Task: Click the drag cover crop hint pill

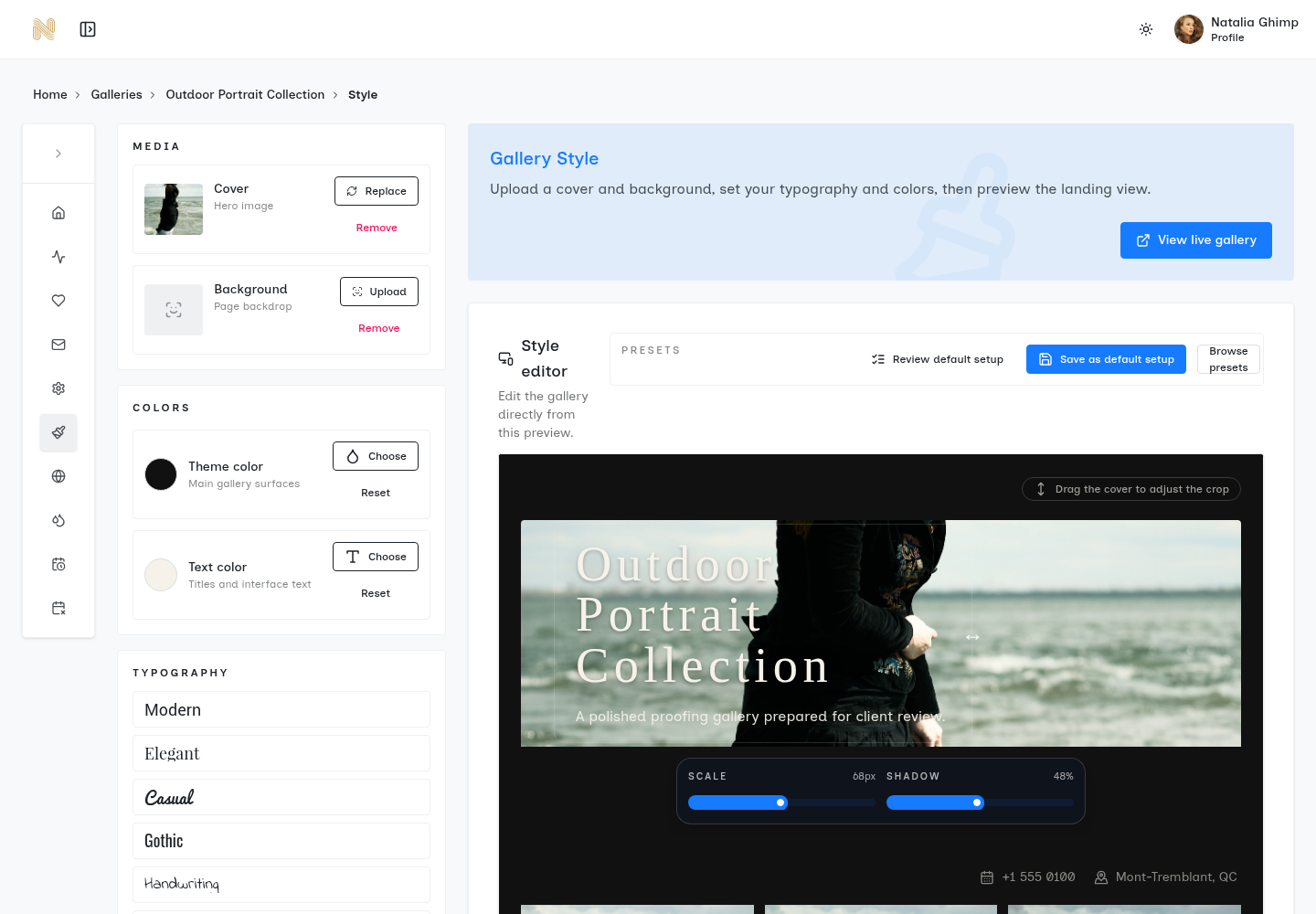Action: tap(1131, 489)
